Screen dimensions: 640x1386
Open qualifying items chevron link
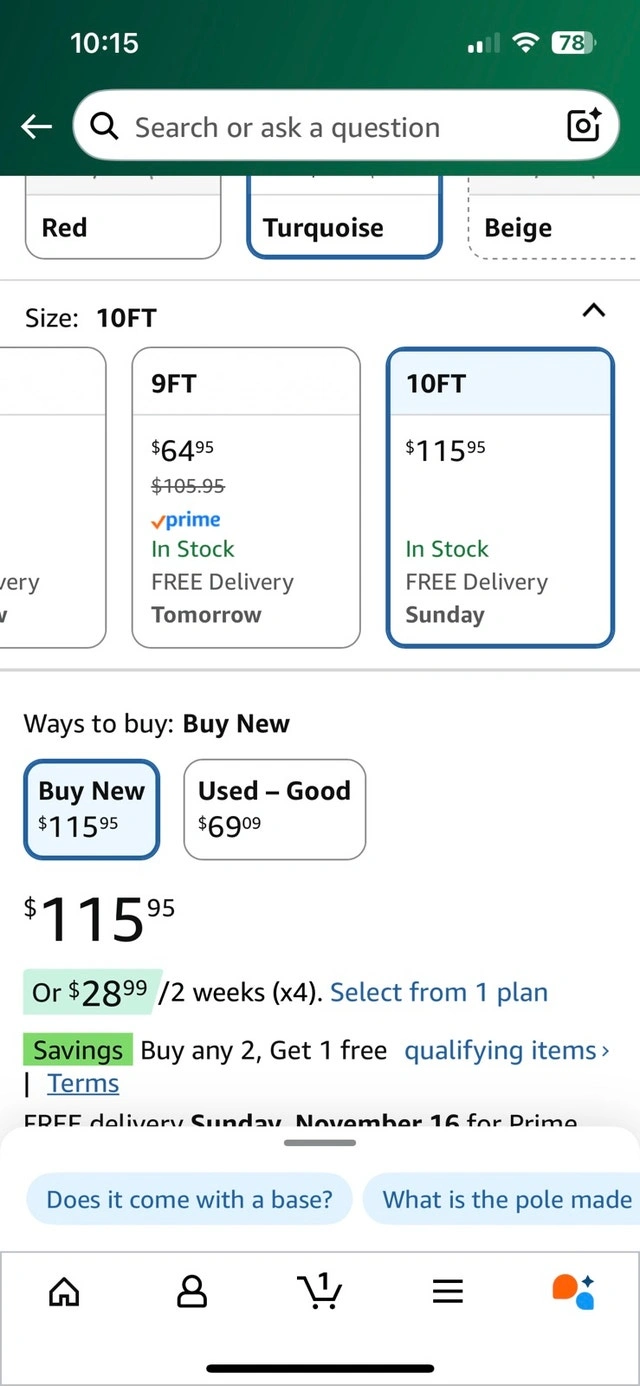tap(506, 1051)
